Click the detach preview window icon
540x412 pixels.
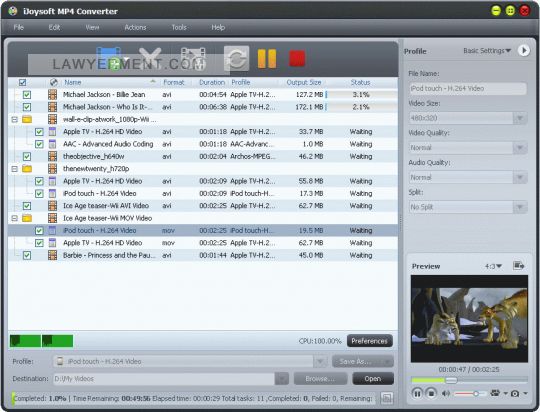(518, 266)
